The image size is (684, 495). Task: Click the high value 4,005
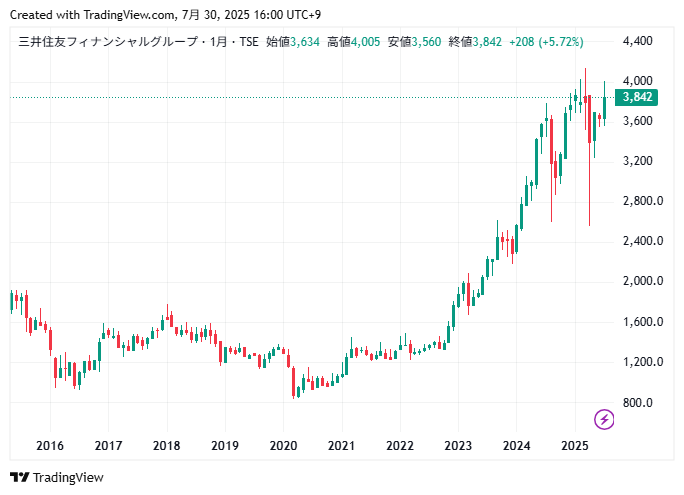coord(366,42)
